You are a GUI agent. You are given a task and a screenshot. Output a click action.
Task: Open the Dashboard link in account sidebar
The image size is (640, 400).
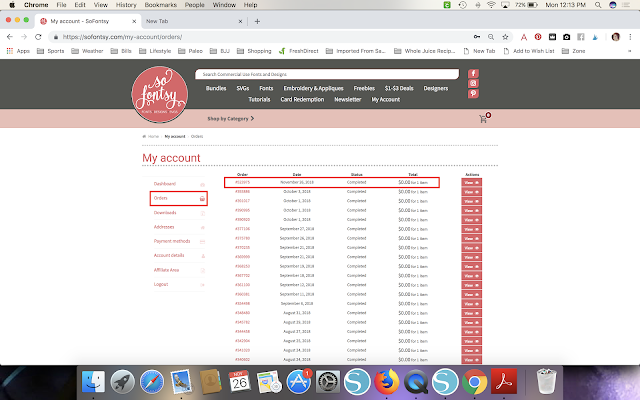[x=164, y=184]
